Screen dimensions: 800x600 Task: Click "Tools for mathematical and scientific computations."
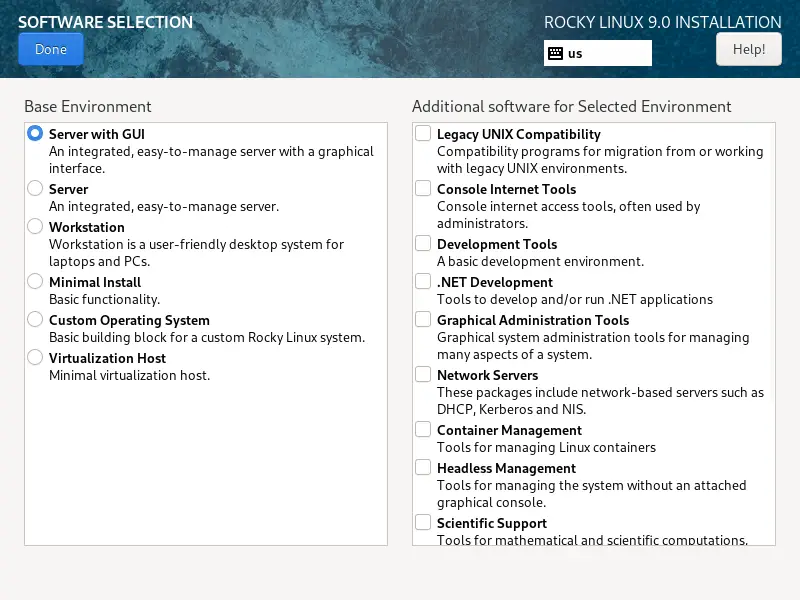(592, 540)
